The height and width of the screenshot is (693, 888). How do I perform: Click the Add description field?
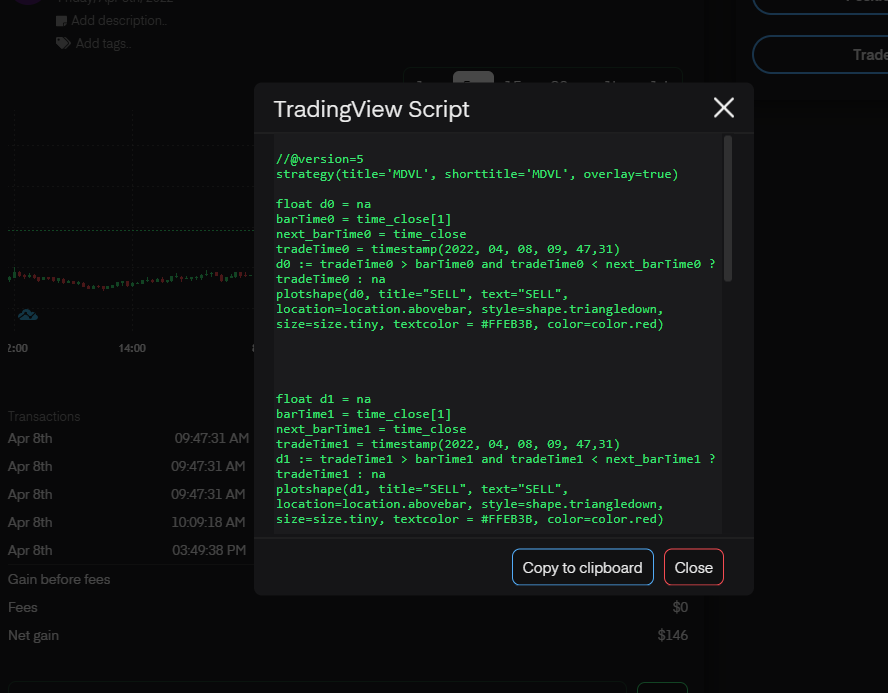[119, 21]
